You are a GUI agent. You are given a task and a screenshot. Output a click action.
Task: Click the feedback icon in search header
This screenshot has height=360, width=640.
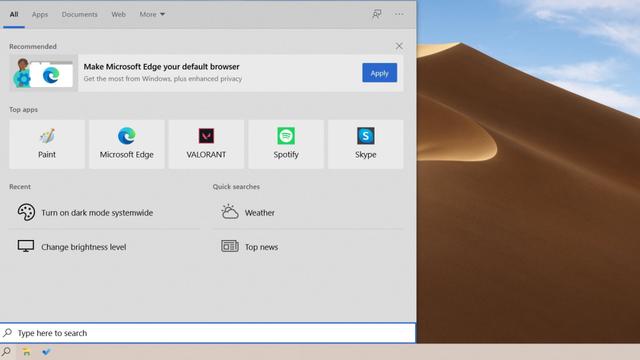376,14
